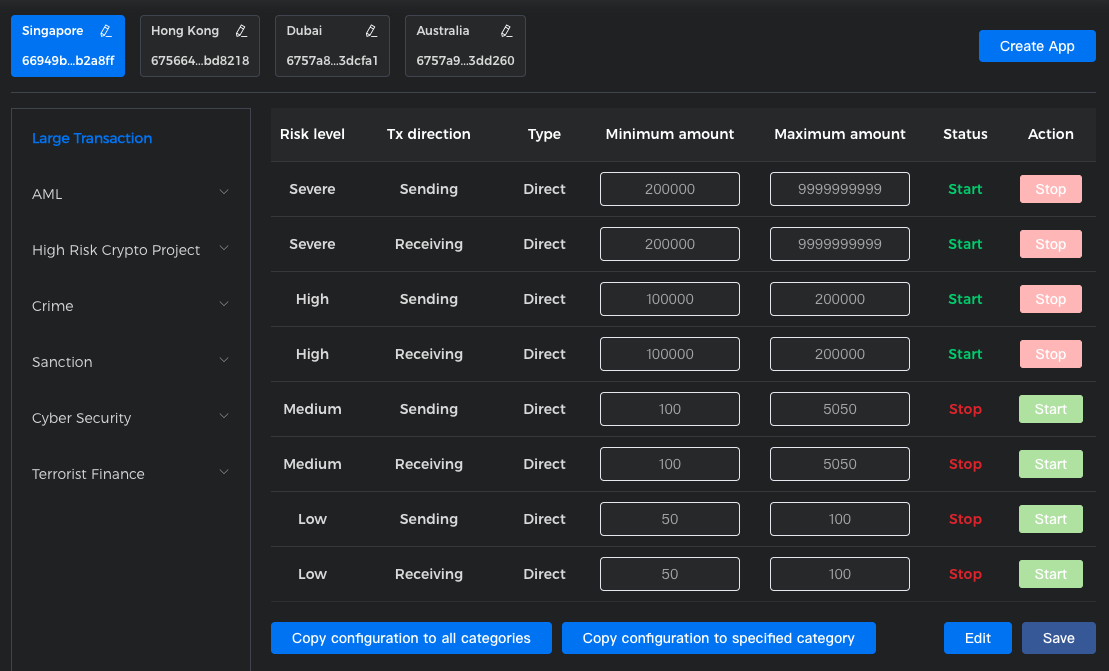
Task: Click maximum amount field for High Receiving
Action: tap(840, 354)
